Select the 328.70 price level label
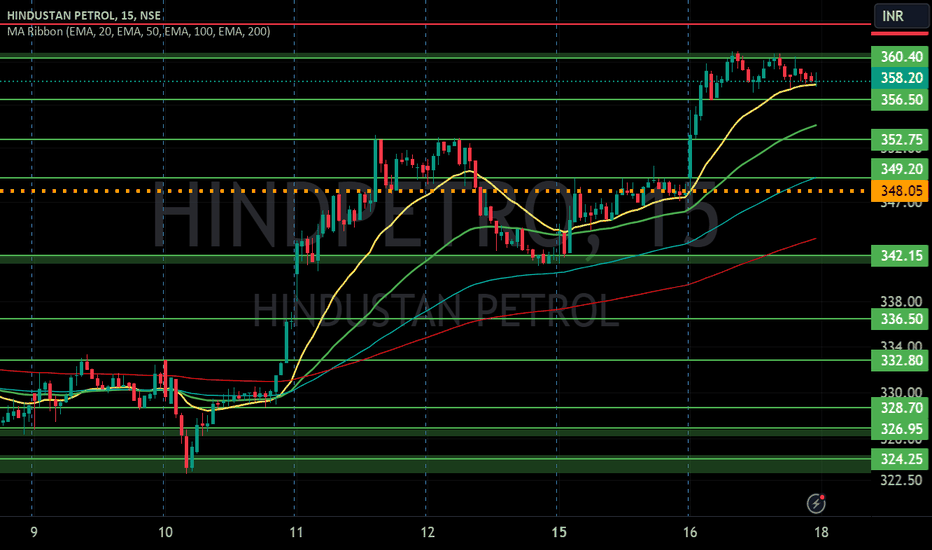The width and height of the screenshot is (932, 550). (900, 408)
